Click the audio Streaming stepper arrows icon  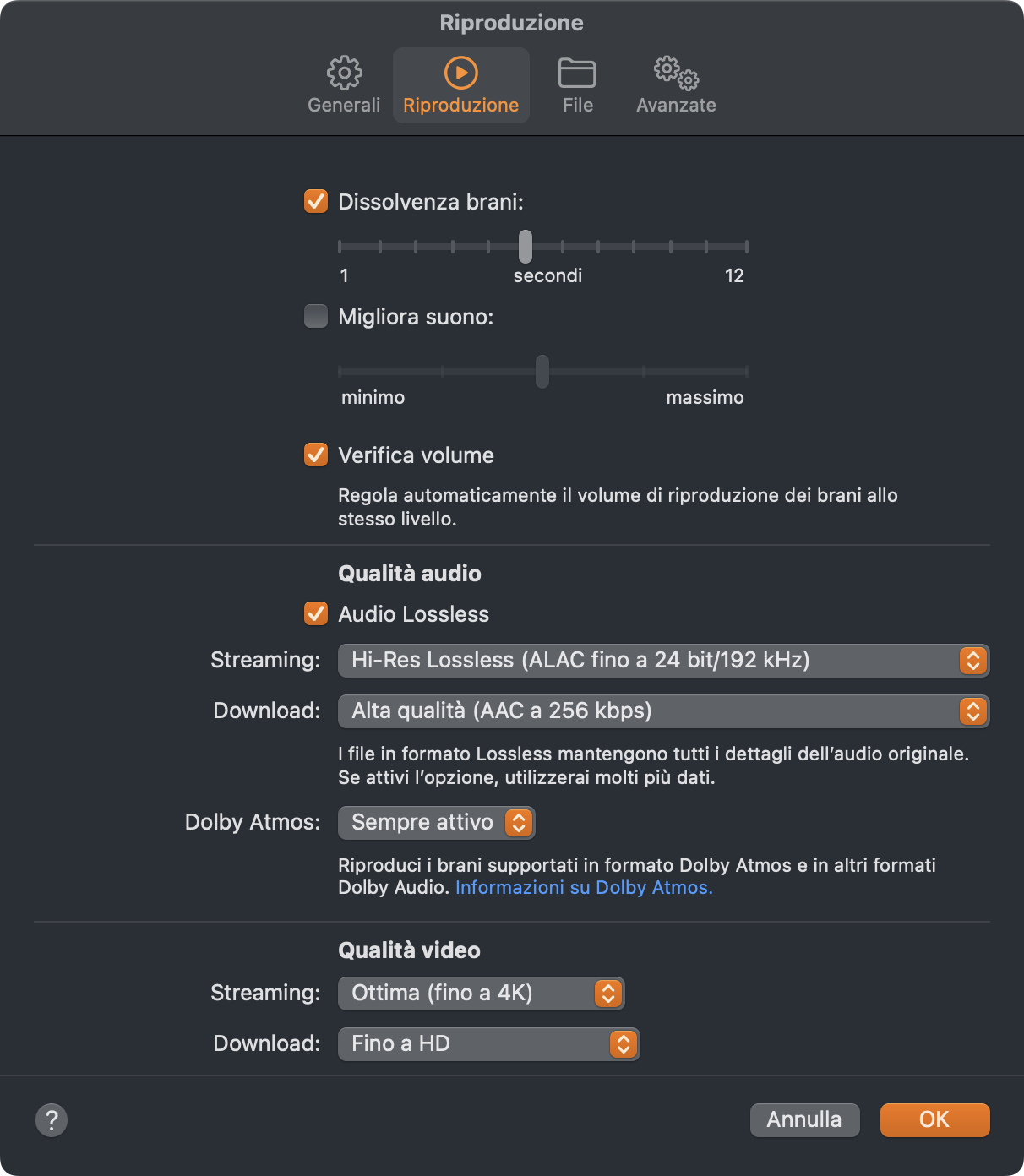973,661
